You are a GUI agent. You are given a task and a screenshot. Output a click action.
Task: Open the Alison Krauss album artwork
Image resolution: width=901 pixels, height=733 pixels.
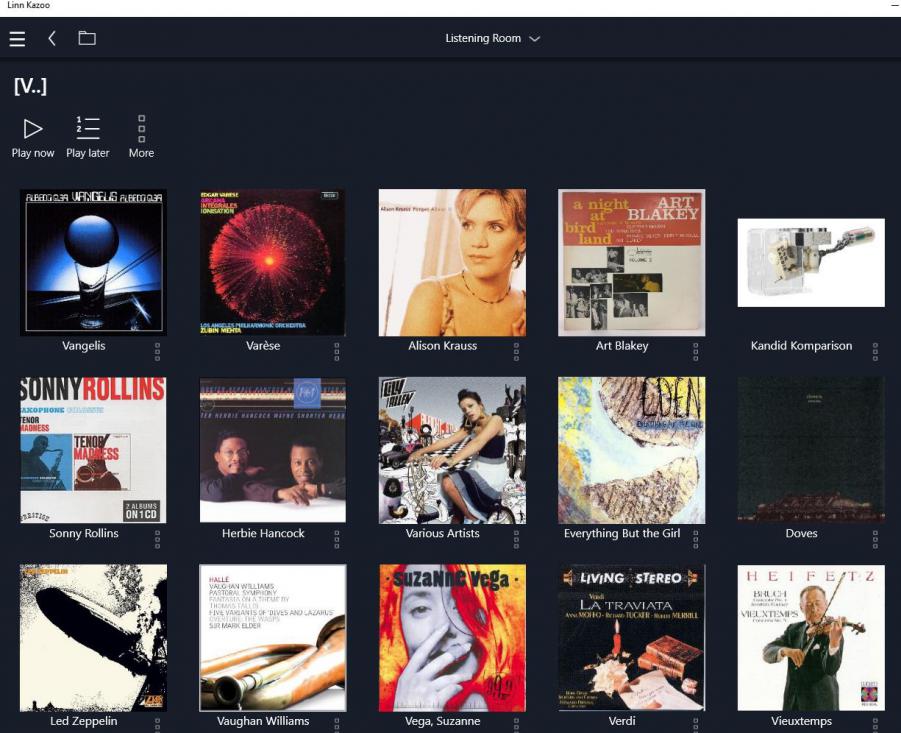(x=452, y=262)
